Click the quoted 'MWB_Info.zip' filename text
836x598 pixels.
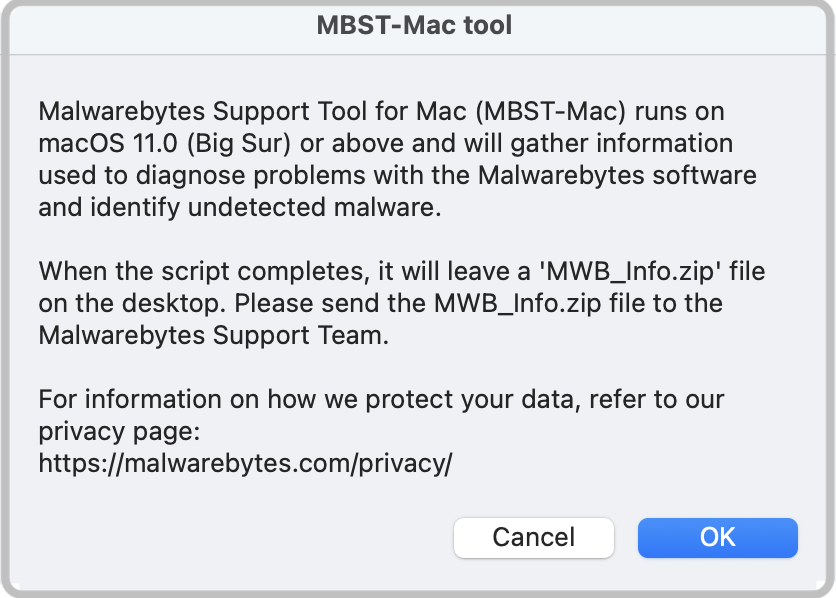click(631, 271)
